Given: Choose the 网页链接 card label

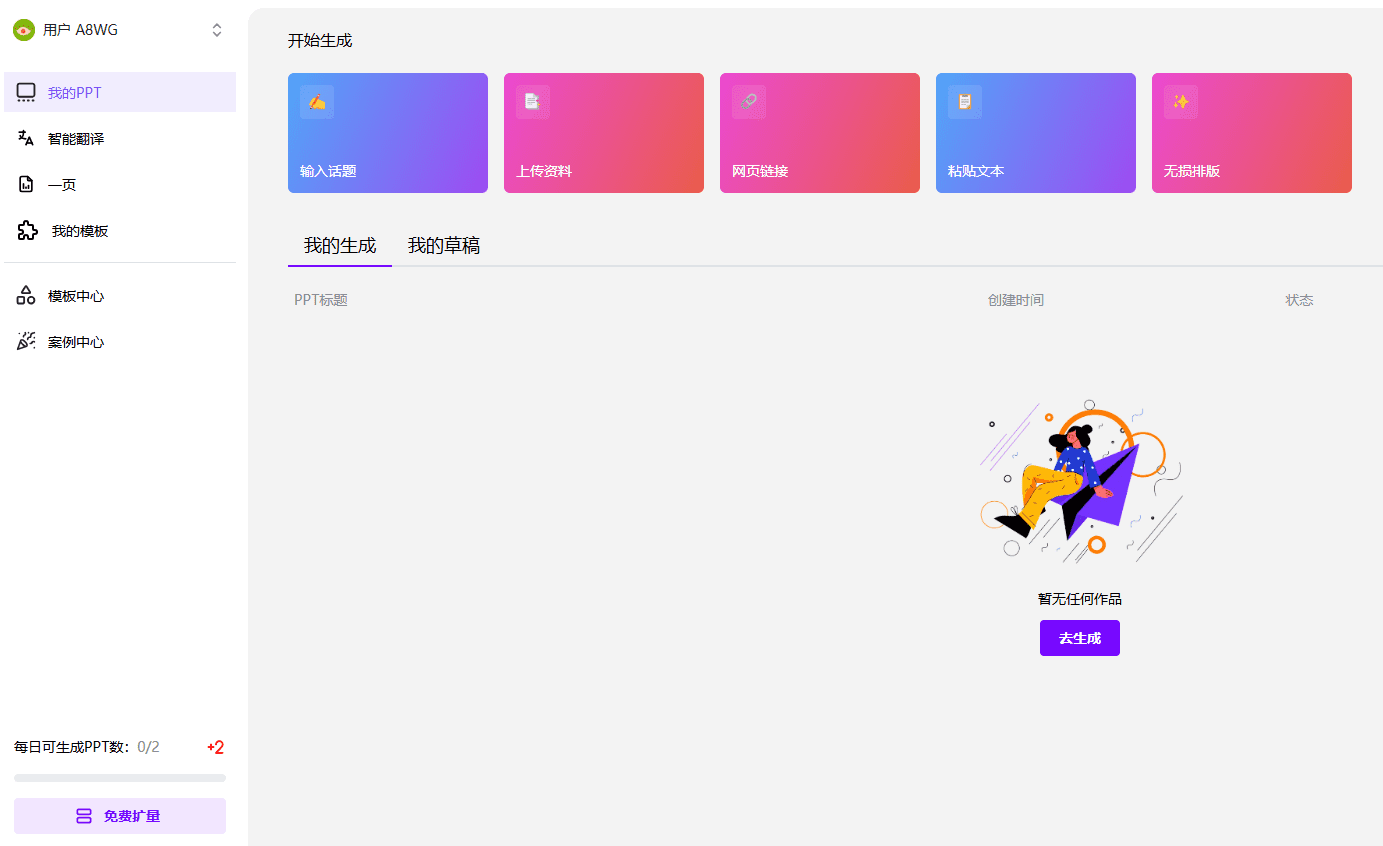Looking at the screenshot, I should 760,171.
